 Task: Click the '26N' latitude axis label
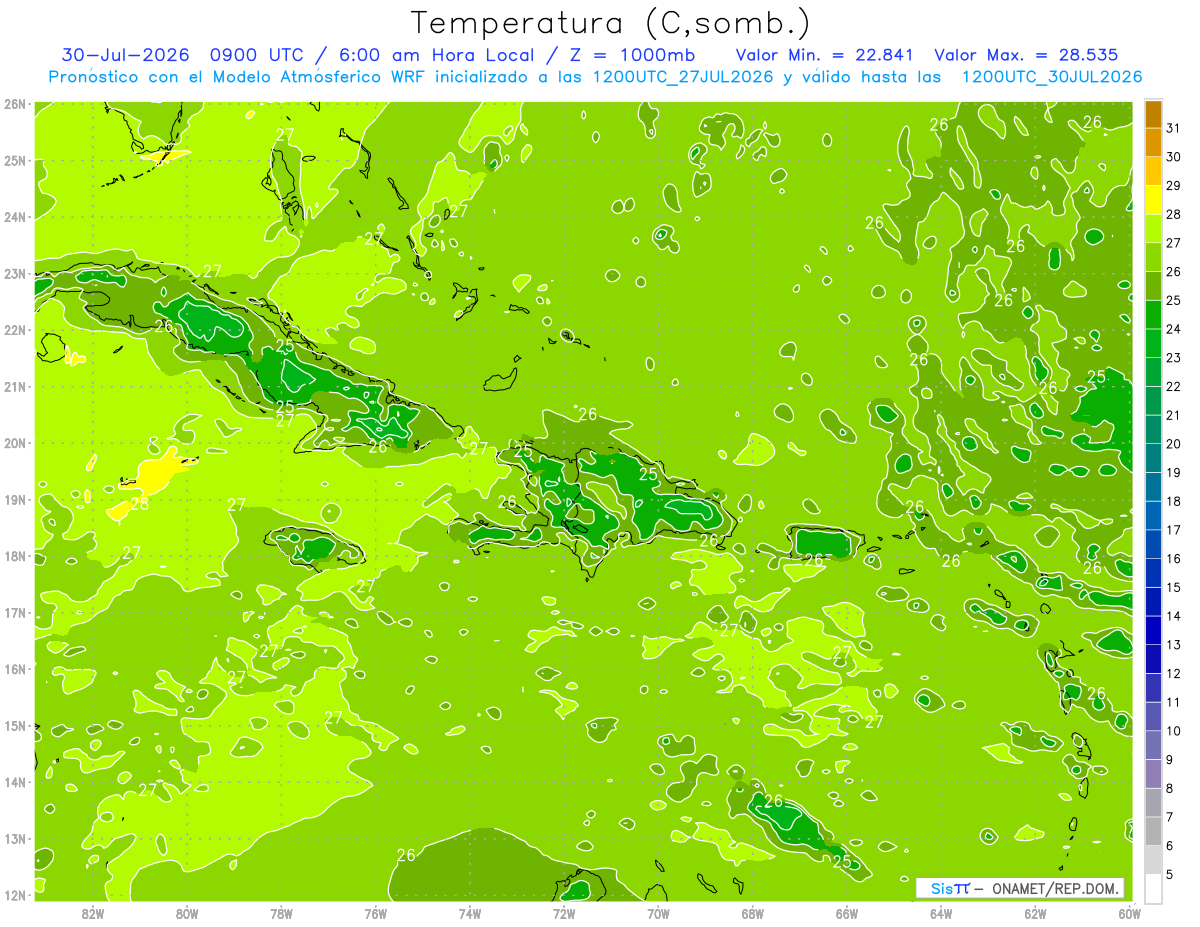click(14, 104)
